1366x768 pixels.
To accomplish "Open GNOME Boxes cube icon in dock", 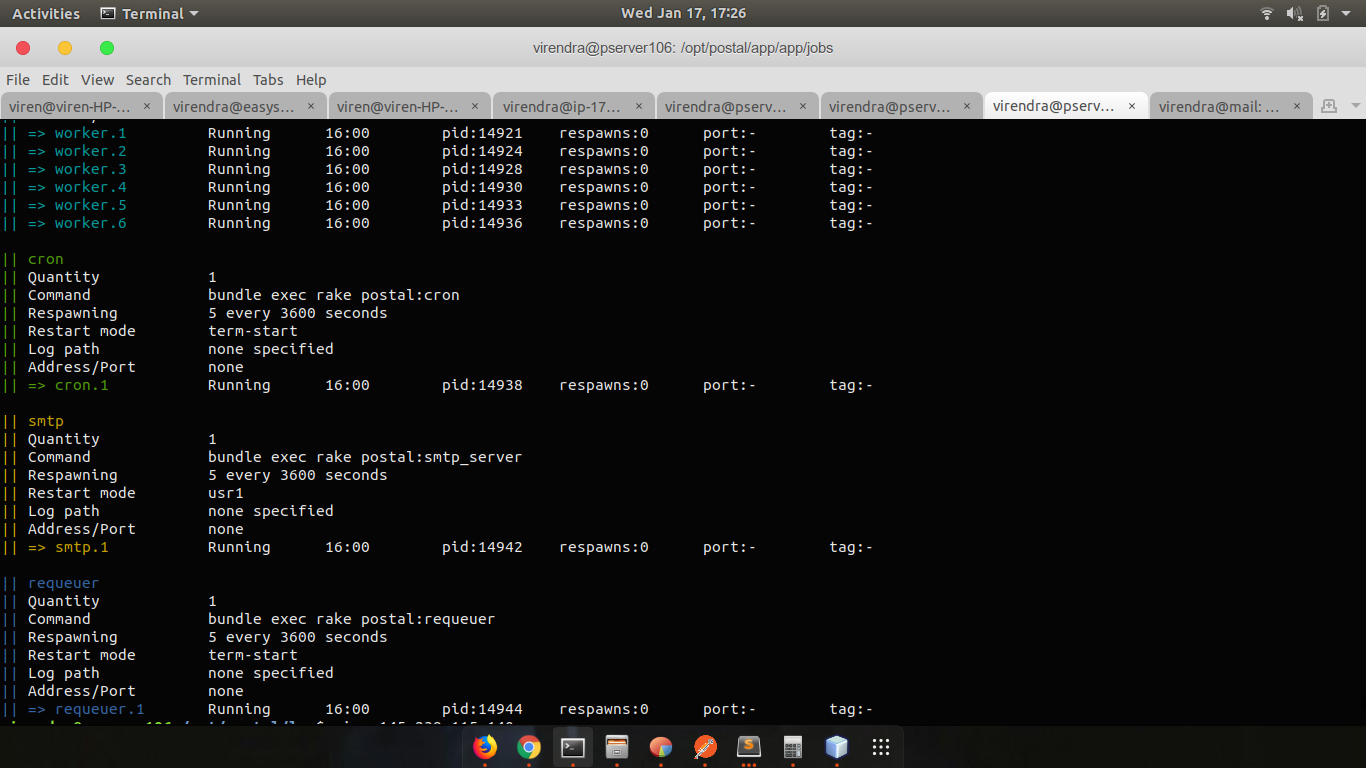I will (836, 747).
